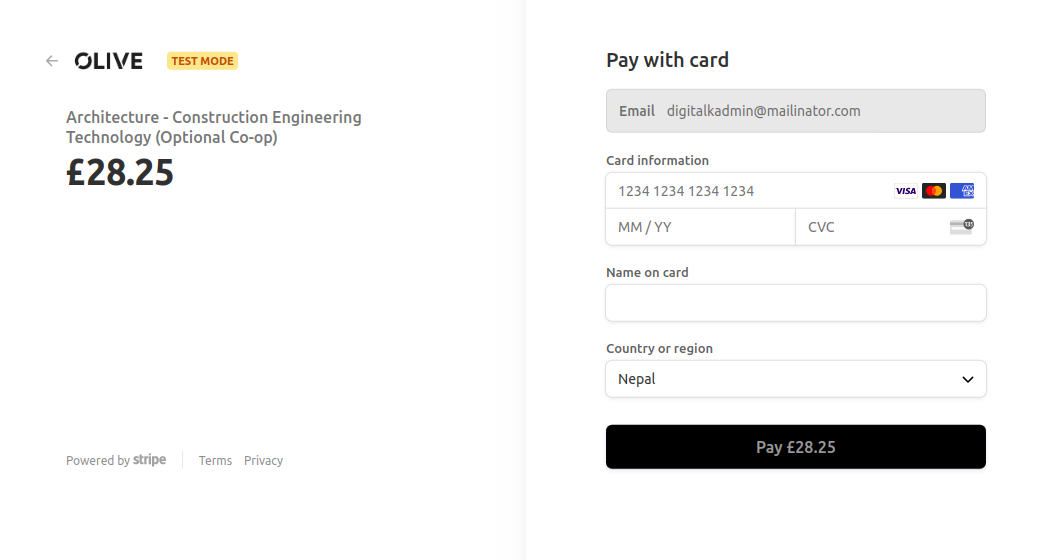The height and width of the screenshot is (560, 1037).
Task: Open the Terms link
Action: [215, 461]
